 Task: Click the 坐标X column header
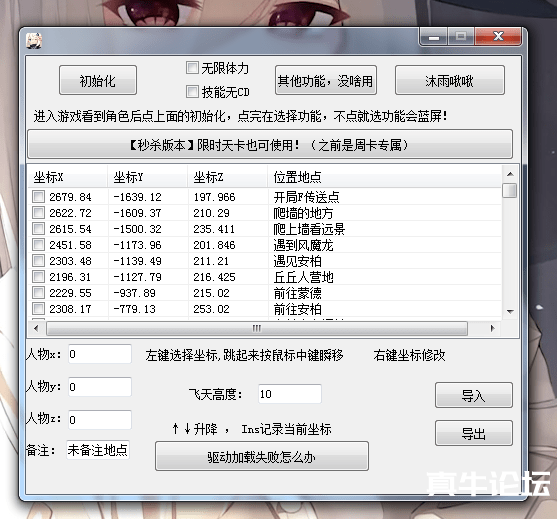67,177
